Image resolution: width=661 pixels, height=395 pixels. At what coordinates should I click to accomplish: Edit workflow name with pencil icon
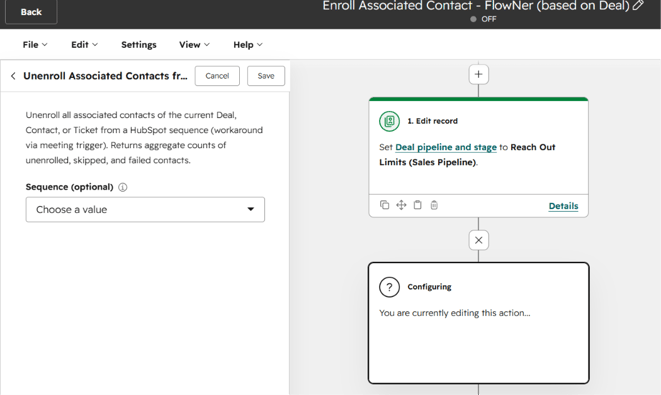638,5
